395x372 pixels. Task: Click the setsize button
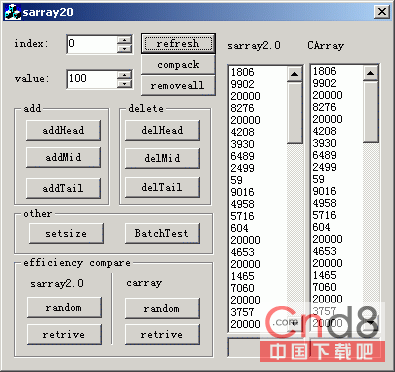pyautogui.click(x=66, y=233)
